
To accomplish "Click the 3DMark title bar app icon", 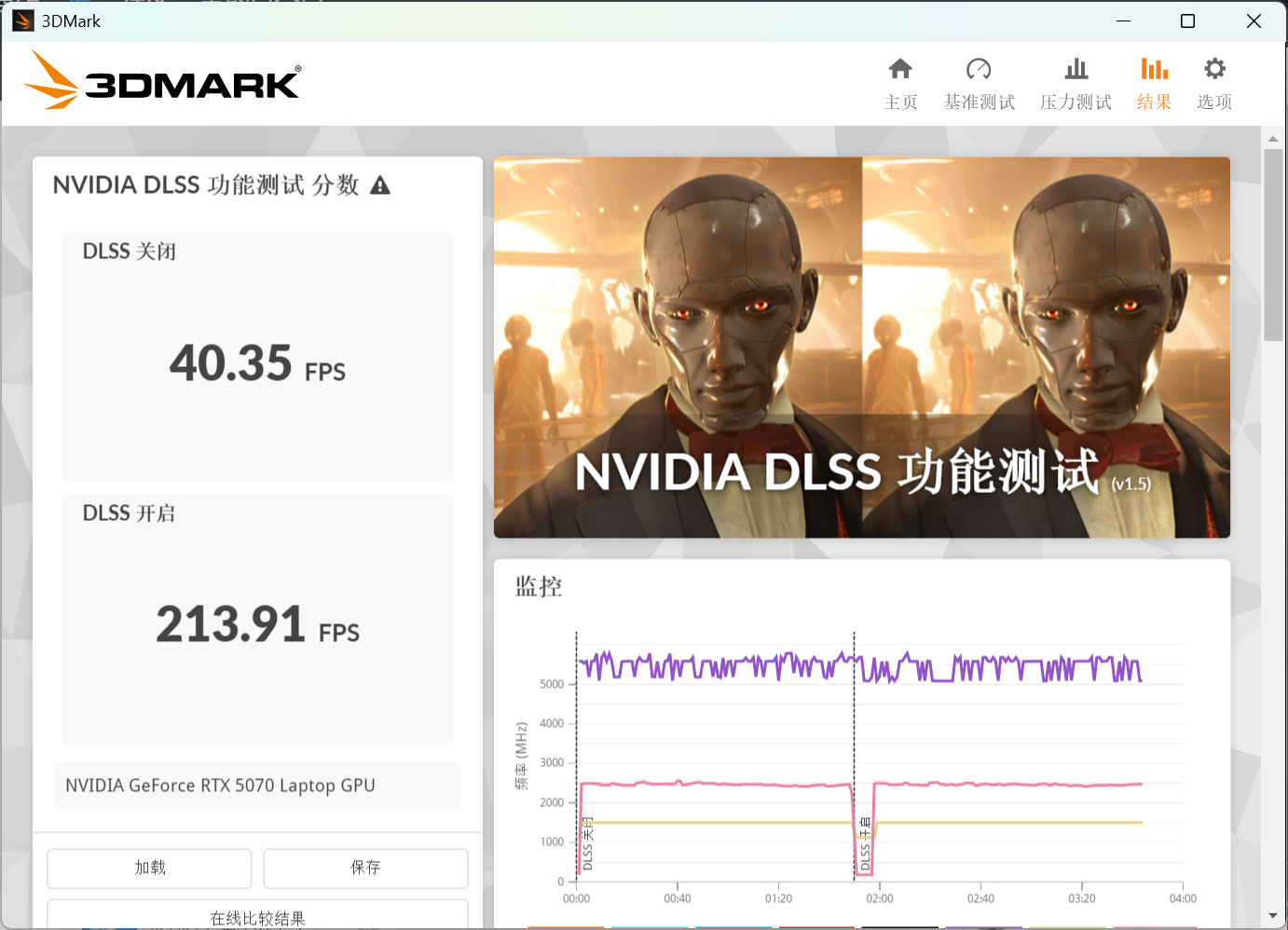I will tap(23, 21).
